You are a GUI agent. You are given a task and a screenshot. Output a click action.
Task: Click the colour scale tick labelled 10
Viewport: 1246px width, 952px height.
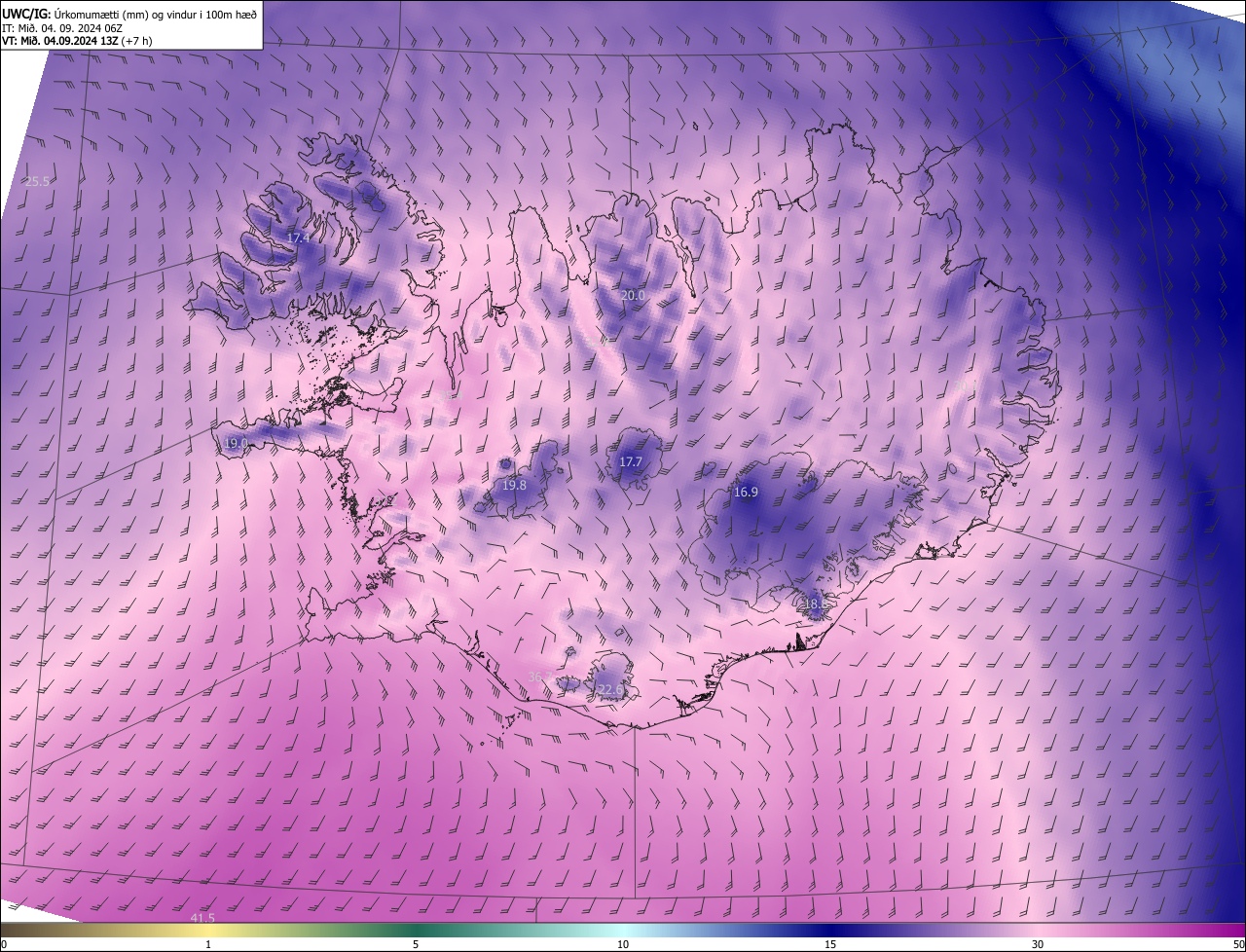tap(623, 944)
